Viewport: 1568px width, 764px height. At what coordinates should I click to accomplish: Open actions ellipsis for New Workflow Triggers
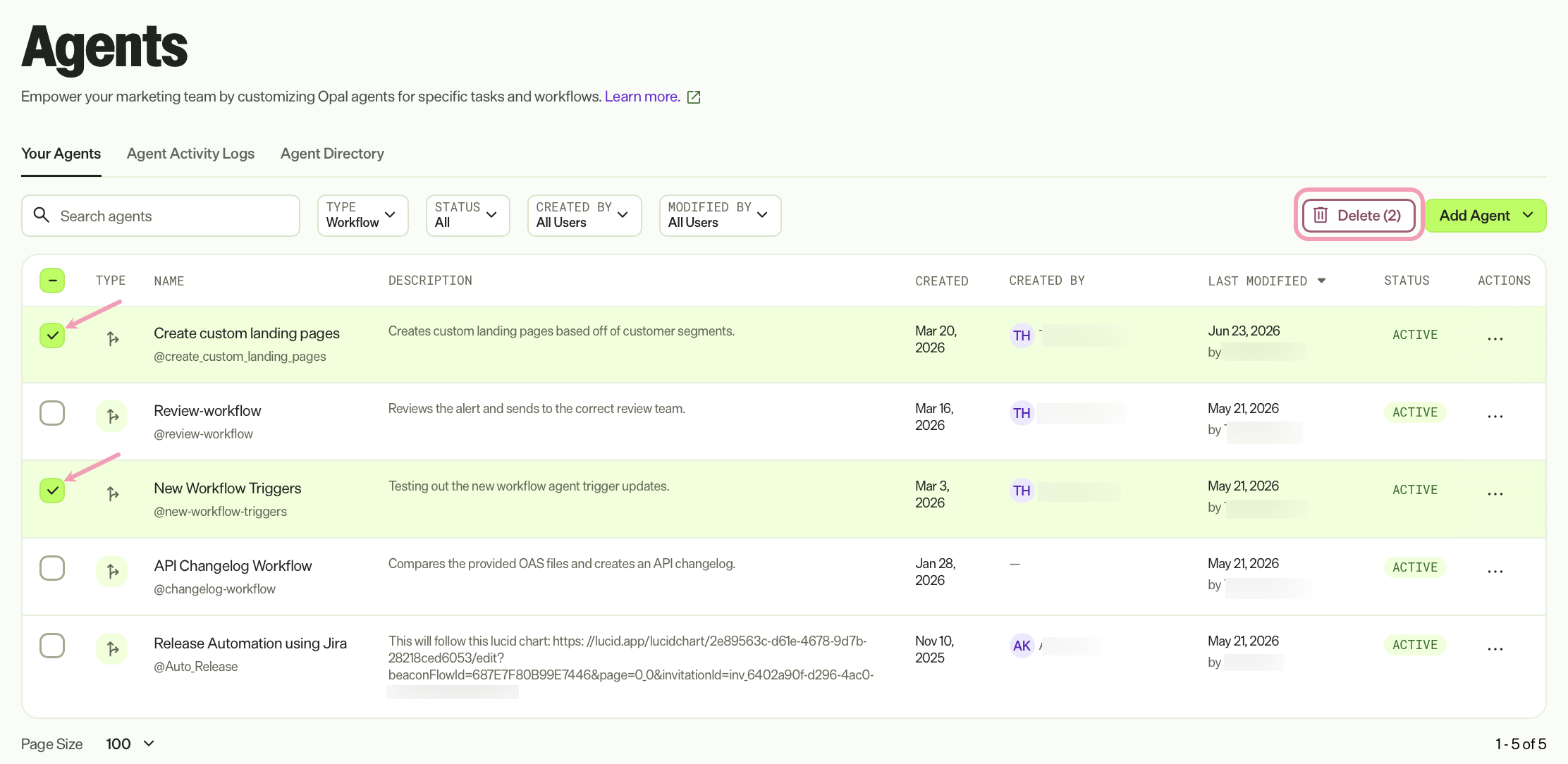(1495, 494)
